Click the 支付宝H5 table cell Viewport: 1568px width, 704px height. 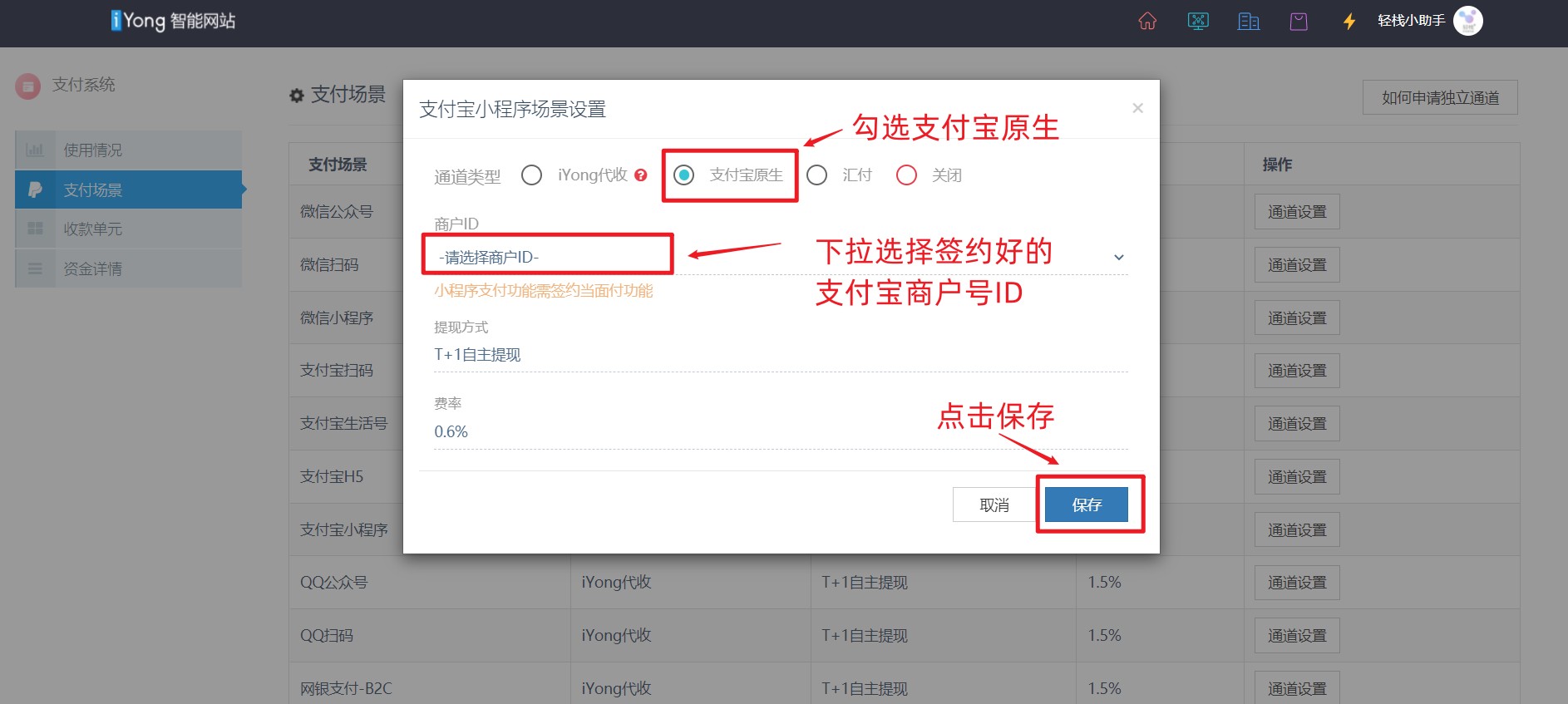click(332, 477)
